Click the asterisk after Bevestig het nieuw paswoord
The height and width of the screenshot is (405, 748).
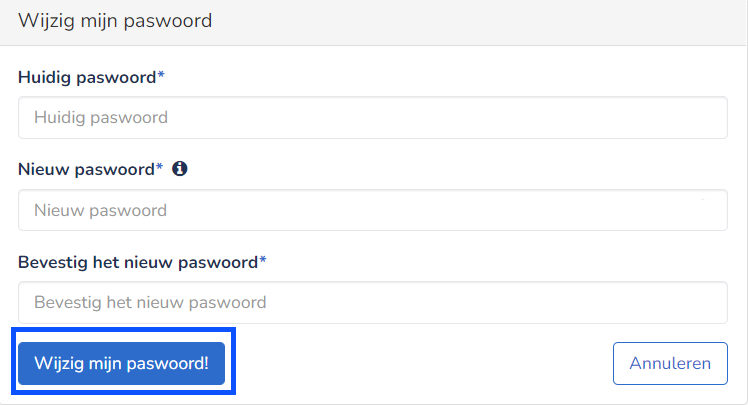point(262,260)
